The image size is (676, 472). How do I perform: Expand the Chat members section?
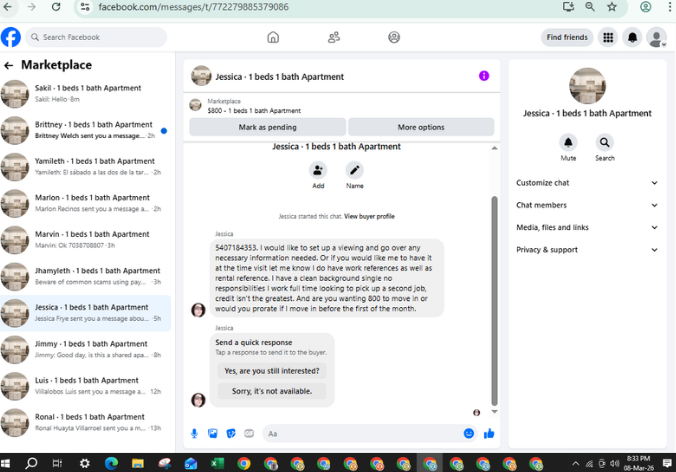point(587,205)
